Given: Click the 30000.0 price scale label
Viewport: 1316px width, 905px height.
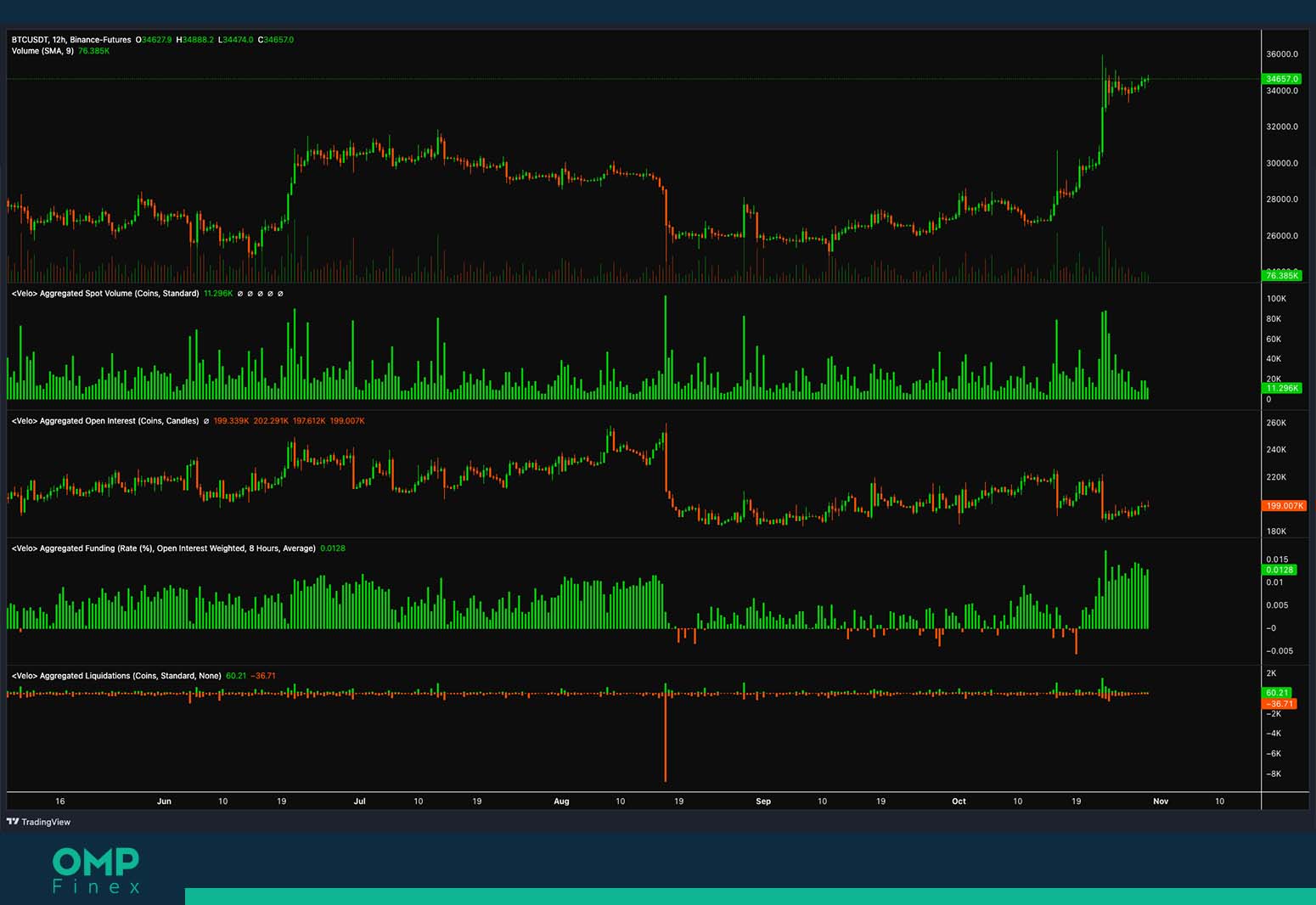Looking at the screenshot, I should click(1282, 164).
